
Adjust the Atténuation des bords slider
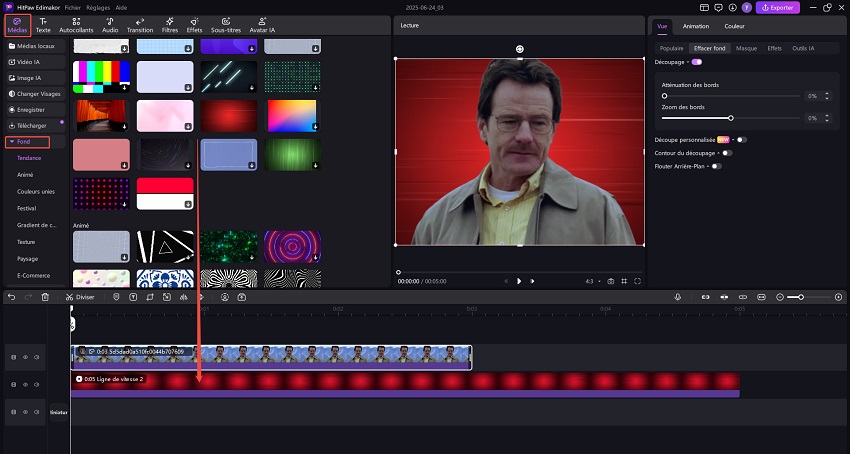click(x=731, y=96)
